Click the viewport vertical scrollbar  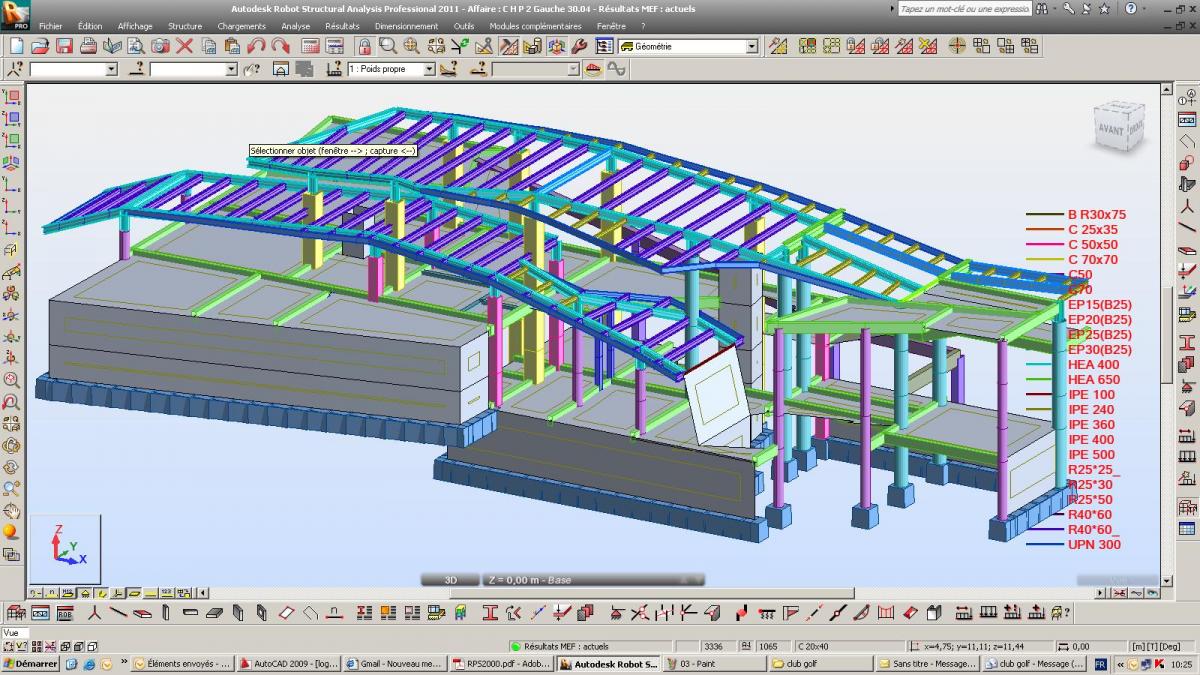1166,334
